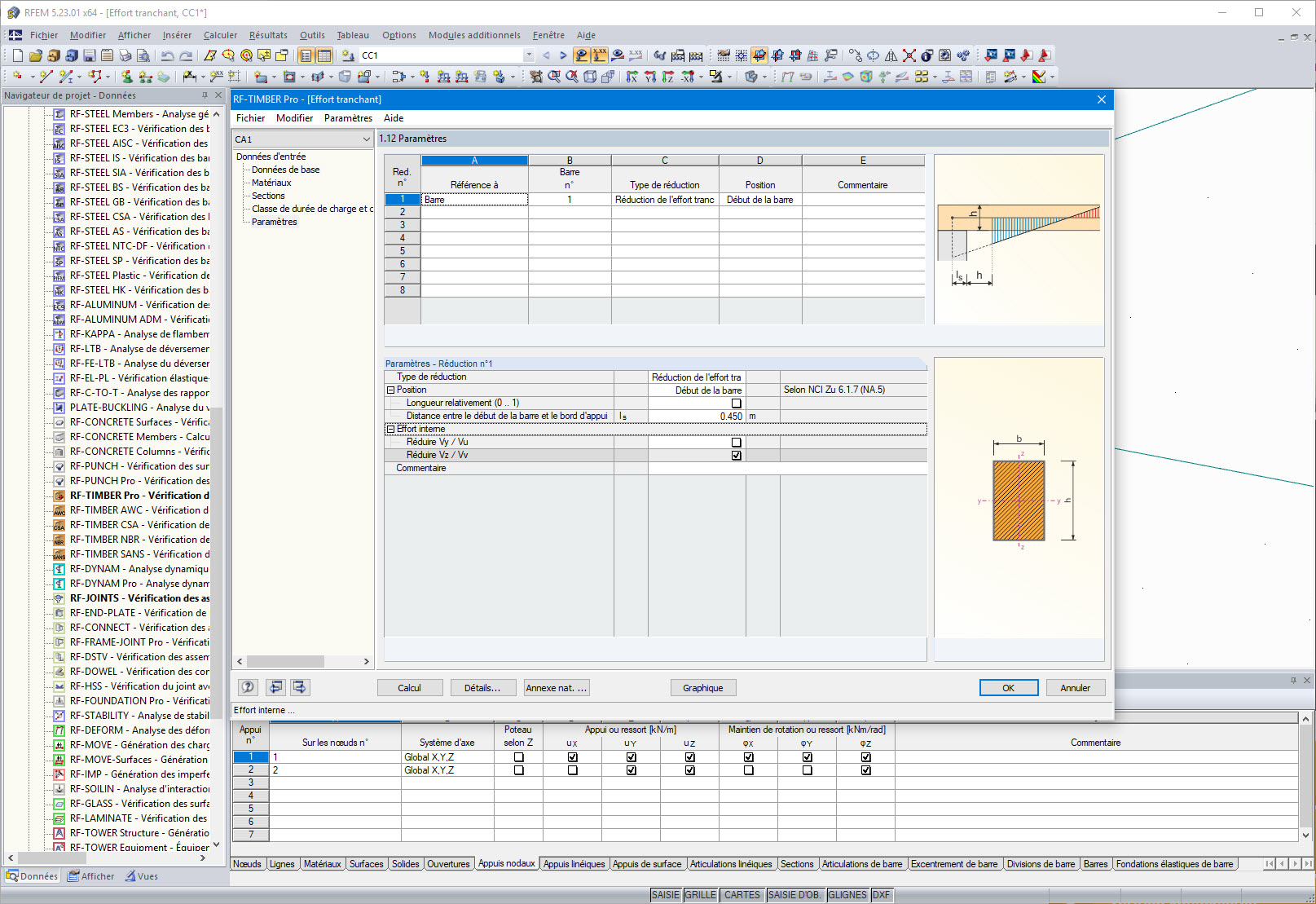Image resolution: width=1316 pixels, height=904 pixels.
Task: Open the Paramètres menu in RF-TIMBER dialog
Action: [348, 118]
